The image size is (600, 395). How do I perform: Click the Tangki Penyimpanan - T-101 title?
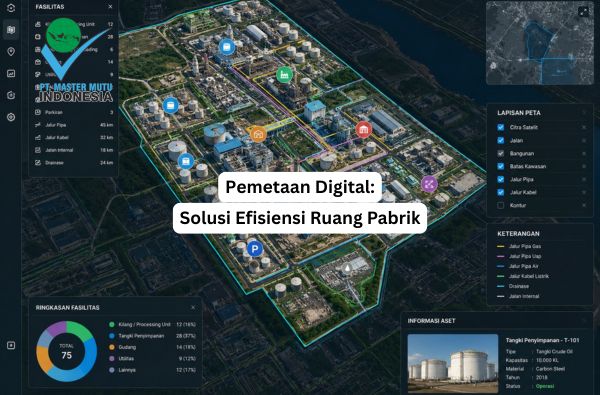point(542,340)
